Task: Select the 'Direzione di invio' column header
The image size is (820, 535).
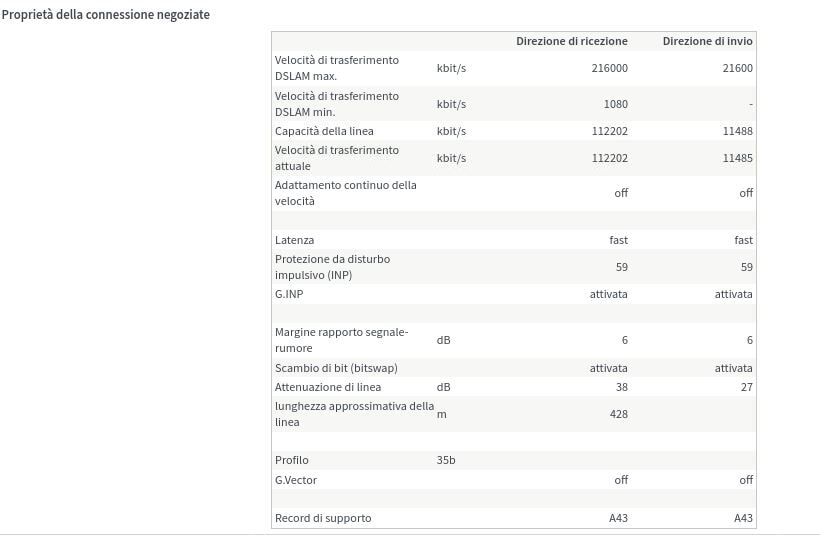Action: point(708,41)
